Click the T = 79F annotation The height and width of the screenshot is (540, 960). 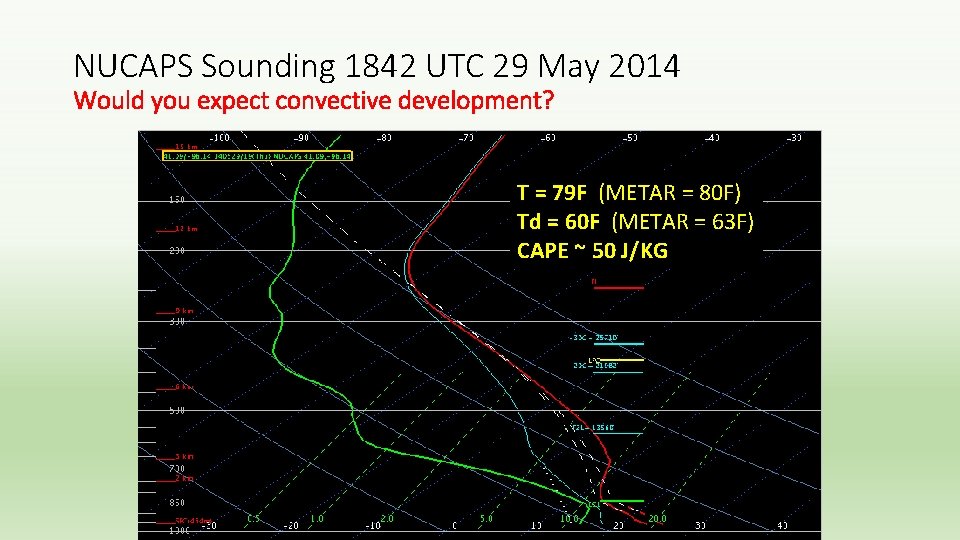tap(552, 193)
